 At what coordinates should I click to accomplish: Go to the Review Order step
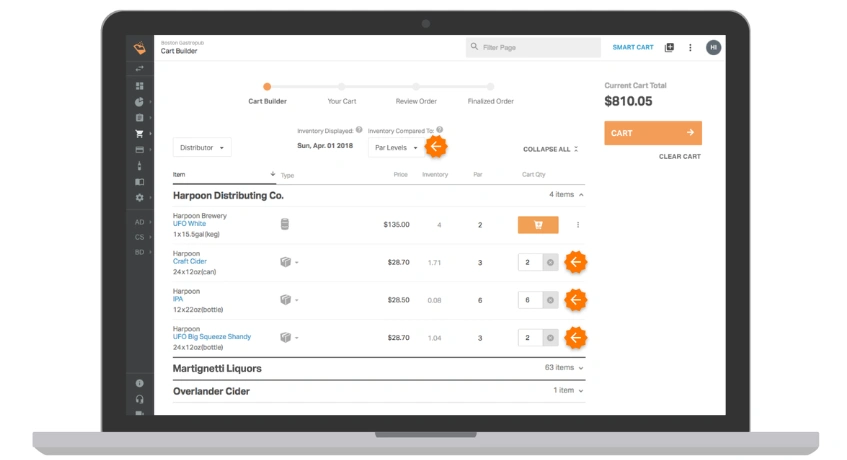click(x=416, y=101)
